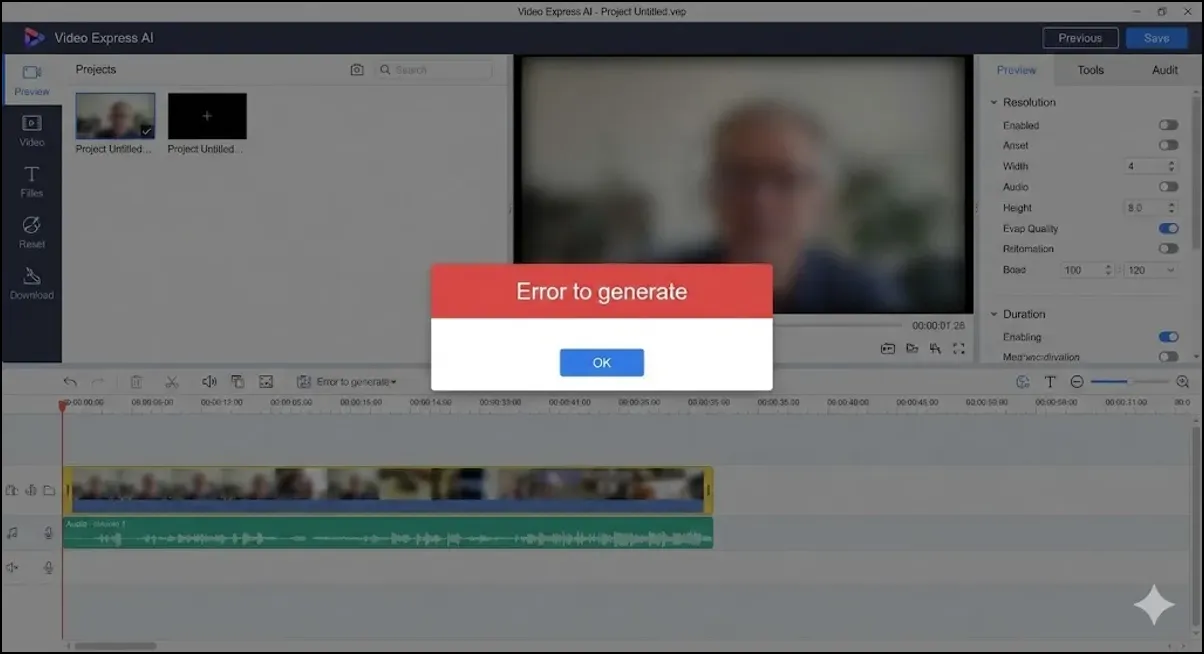Open the Text tool near the timeline zoom
This screenshot has width=1204, height=654.
click(x=1050, y=381)
